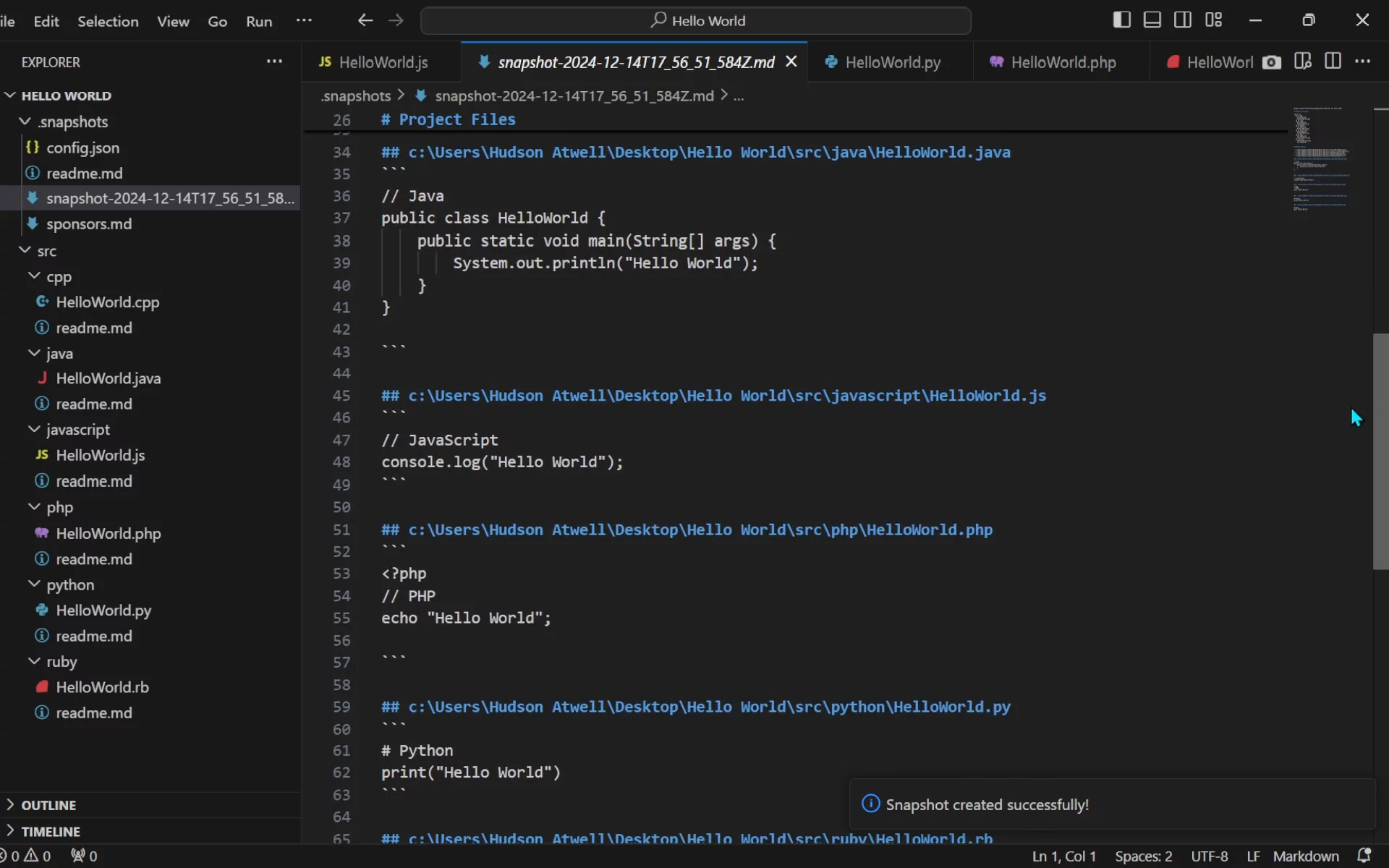Change language mode Markdown
The width and height of the screenshot is (1389, 868).
point(1306,856)
